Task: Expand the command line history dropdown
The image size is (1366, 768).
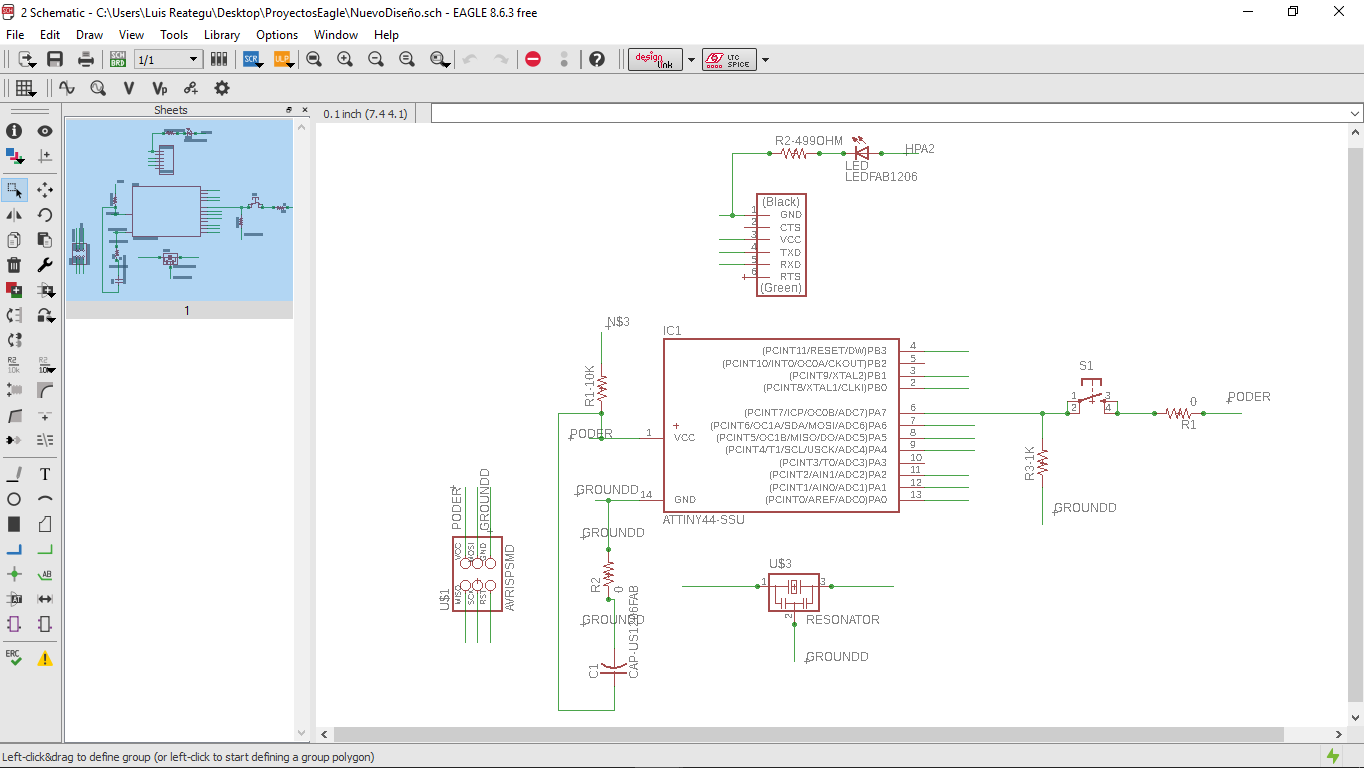Action: coord(1355,114)
